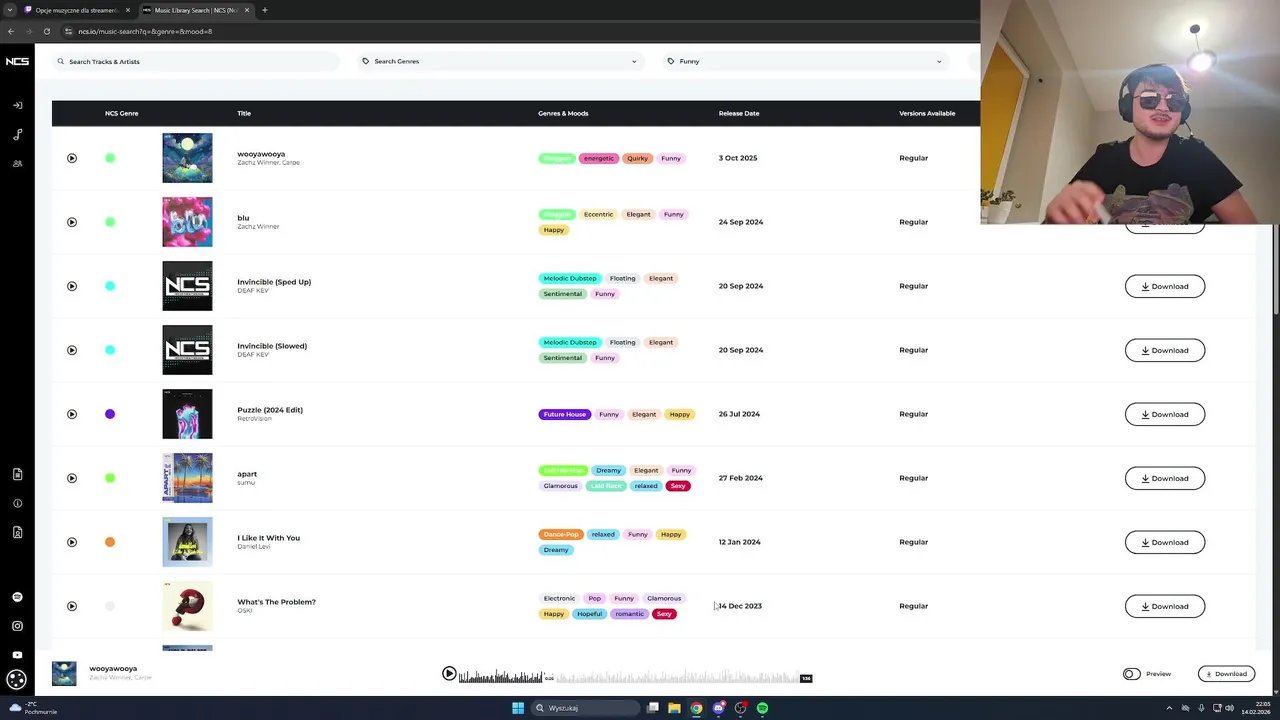Toggle the Preview switch in player
This screenshot has width=1280, height=720.
1131,674
